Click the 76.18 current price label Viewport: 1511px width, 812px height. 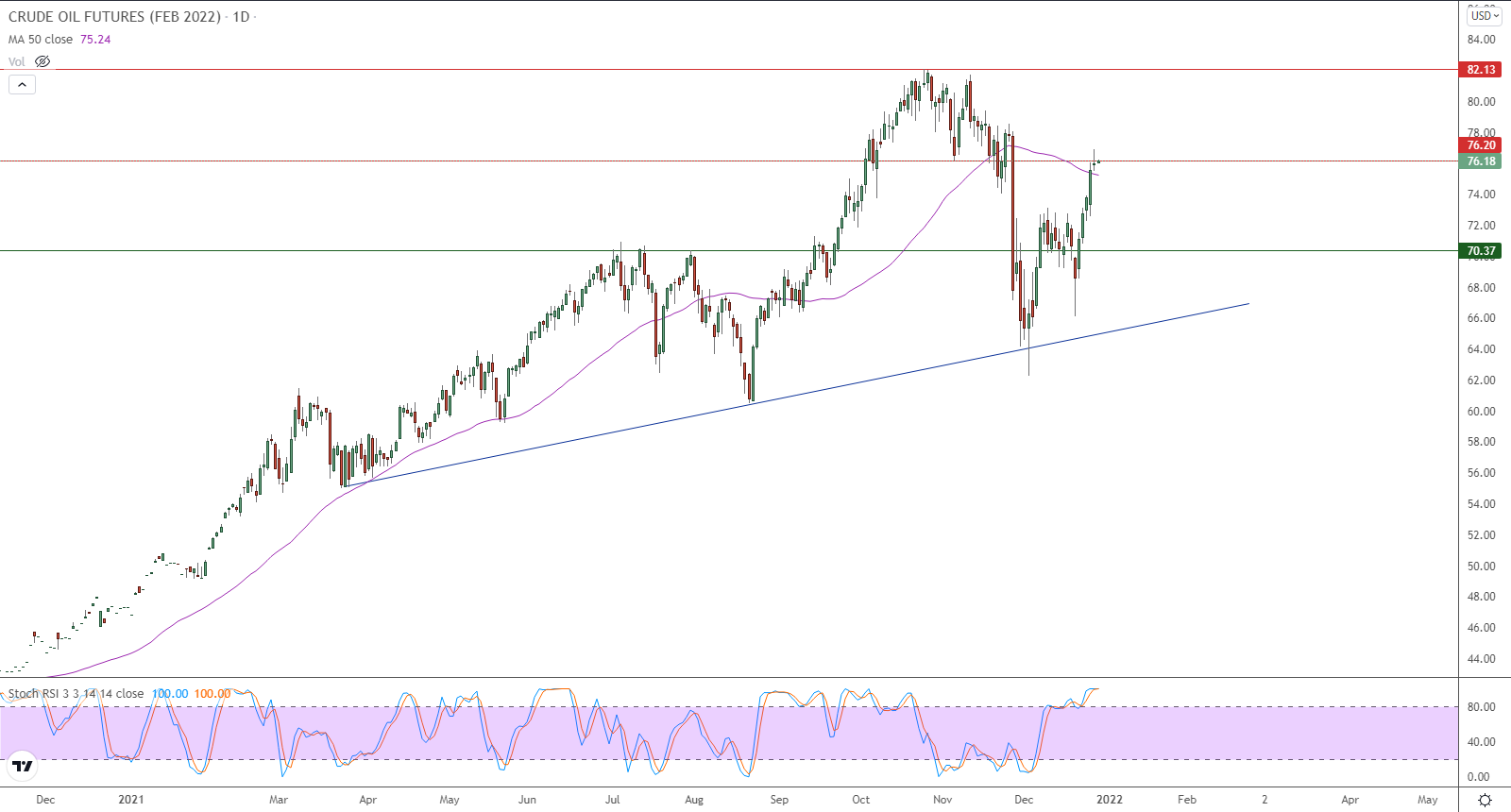[x=1481, y=161]
